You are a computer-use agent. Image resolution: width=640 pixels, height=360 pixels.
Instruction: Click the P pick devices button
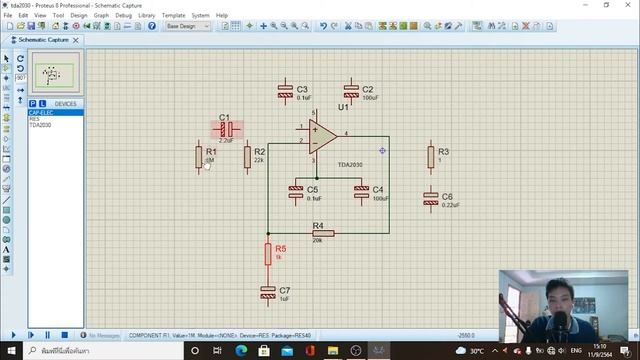33,104
